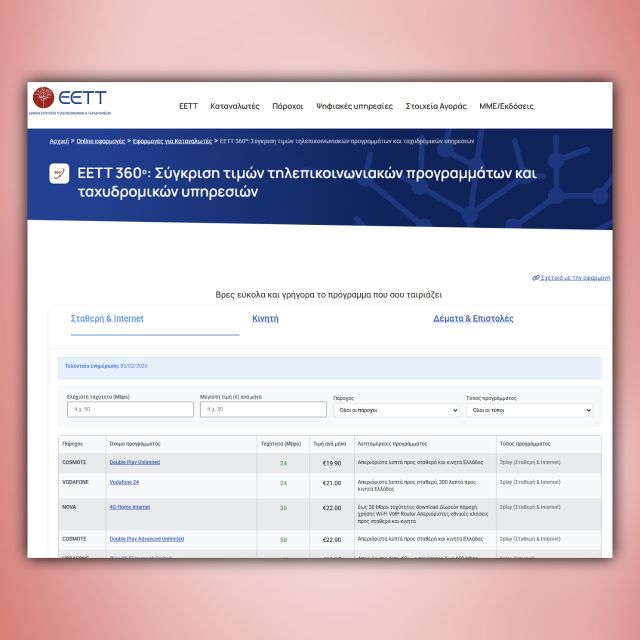The height and width of the screenshot is (640, 640).
Task: Expand the Τύπος προγράμματος dropdown
Action: pyautogui.click(x=529, y=410)
